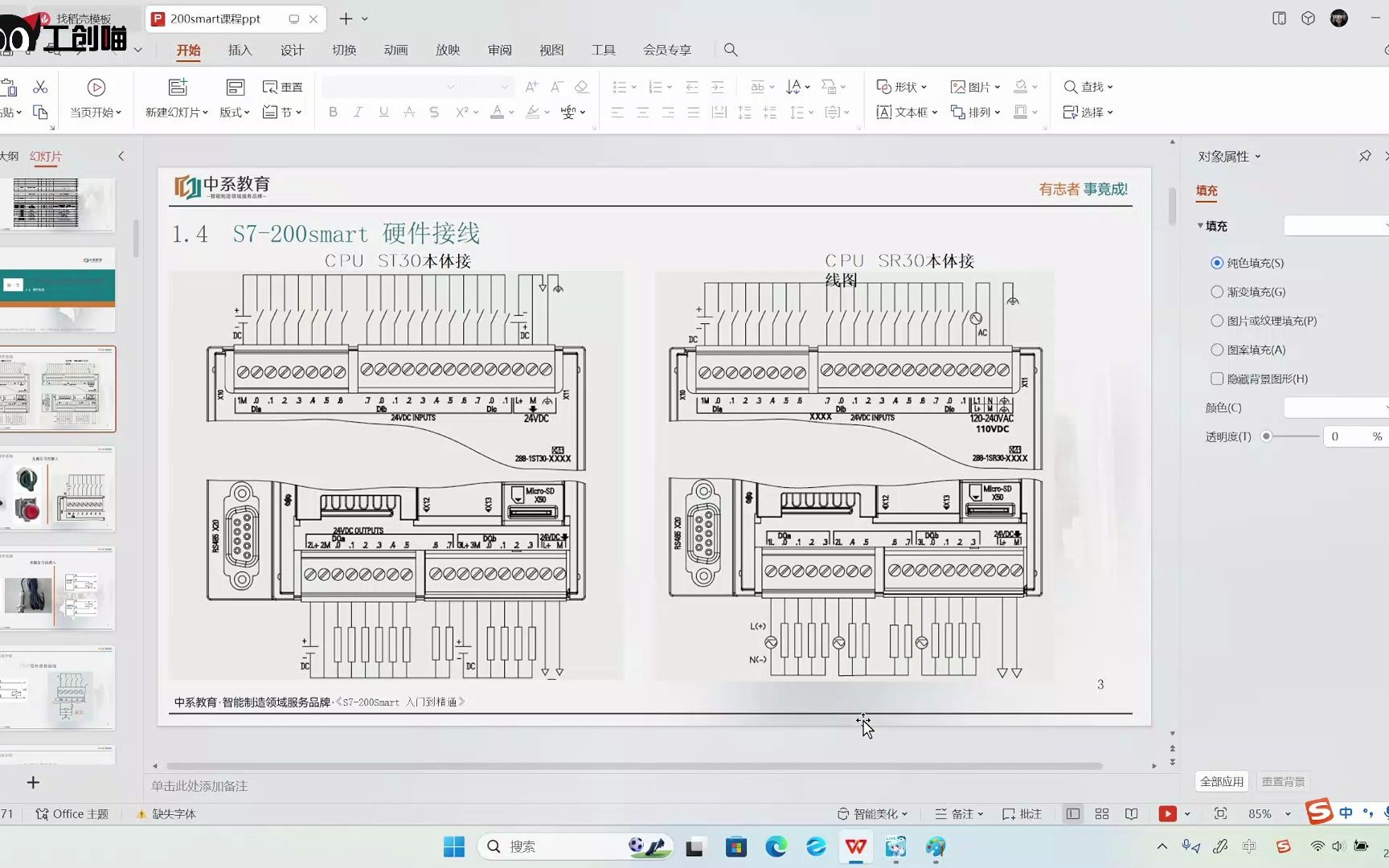Click the Windows taskbar search box

coord(576,846)
